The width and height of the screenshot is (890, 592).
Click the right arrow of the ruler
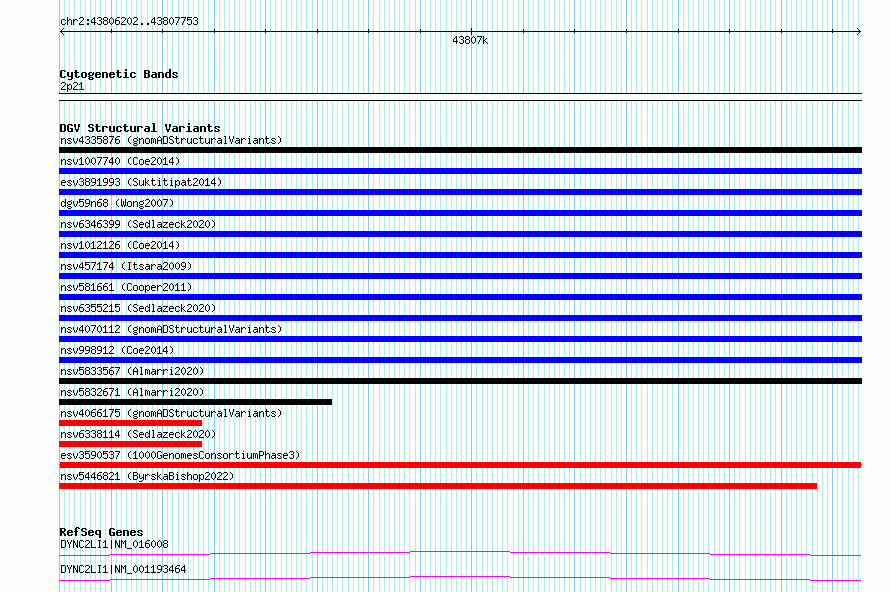tap(858, 32)
